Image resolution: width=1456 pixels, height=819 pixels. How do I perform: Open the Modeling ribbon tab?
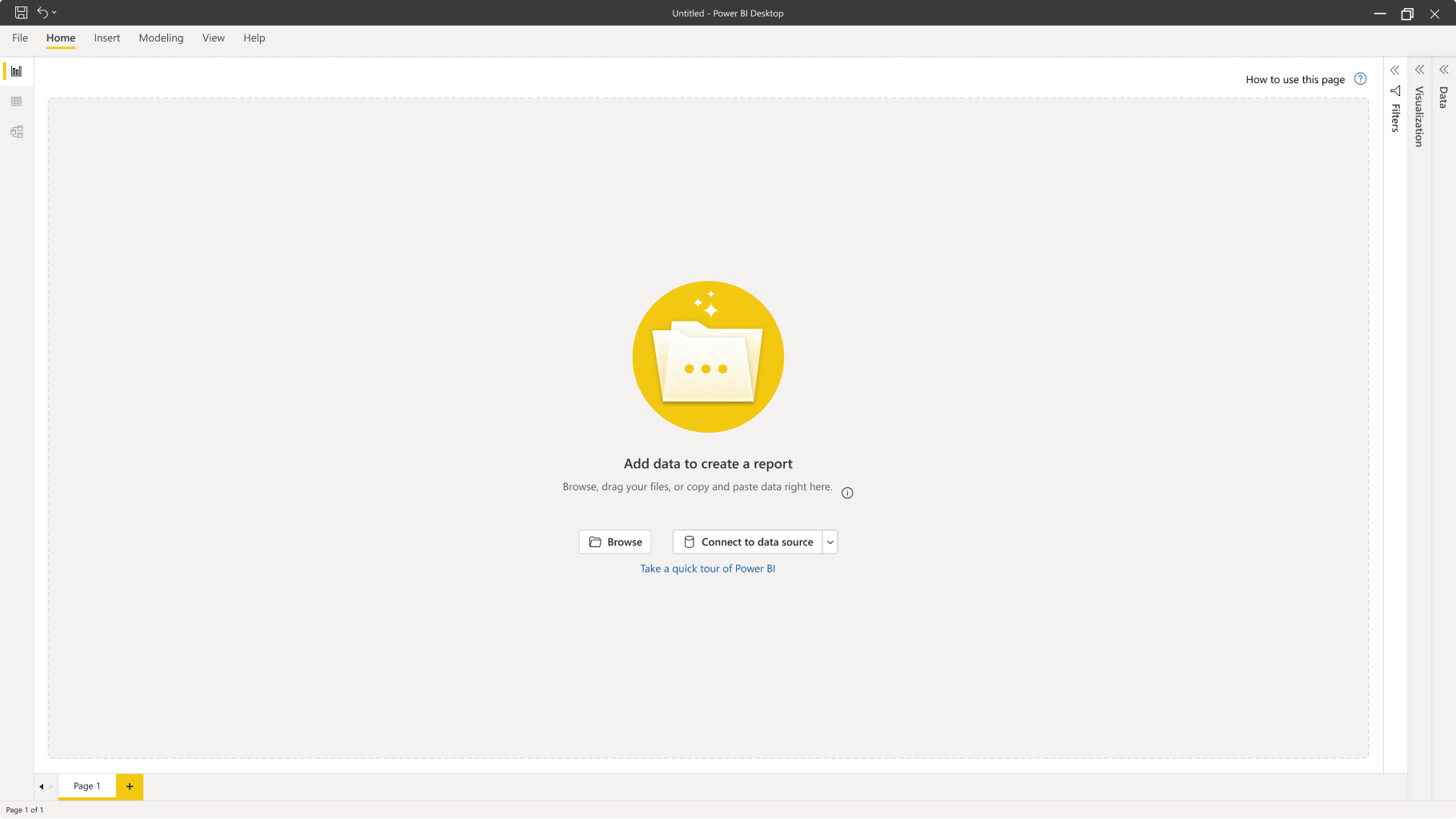tap(161, 38)
